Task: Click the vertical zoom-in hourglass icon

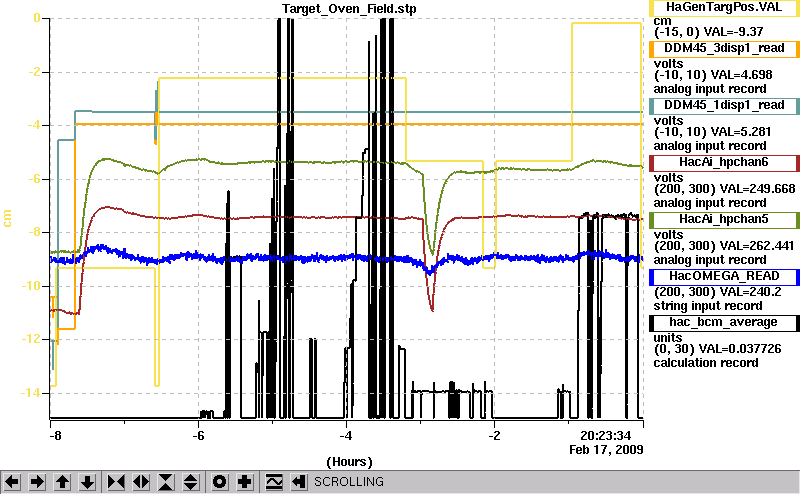Action: (166, 482)
